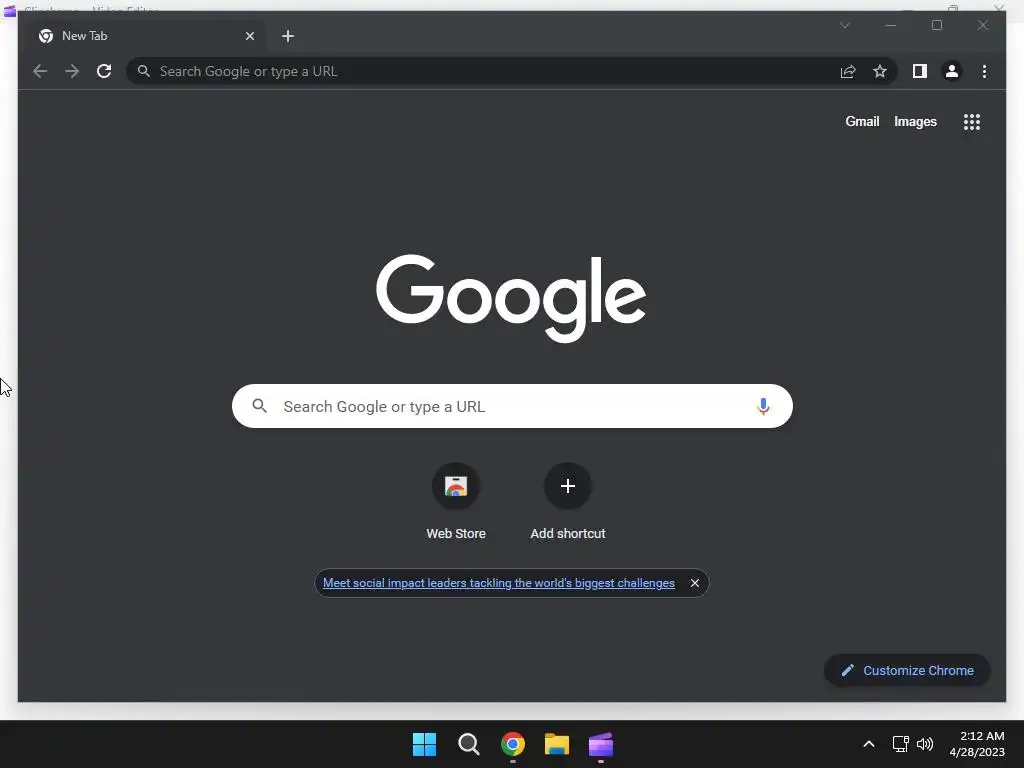Reload the page

pos(104,71)
